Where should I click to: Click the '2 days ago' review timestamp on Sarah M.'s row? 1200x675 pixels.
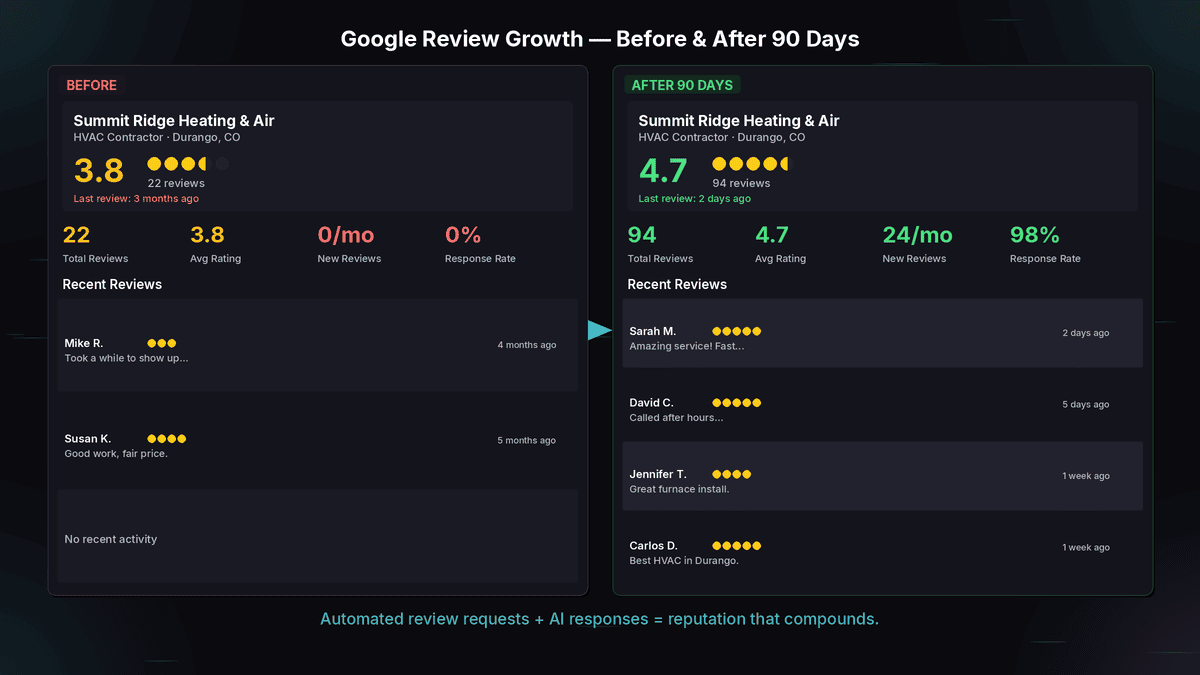[x=1086, y=333]
